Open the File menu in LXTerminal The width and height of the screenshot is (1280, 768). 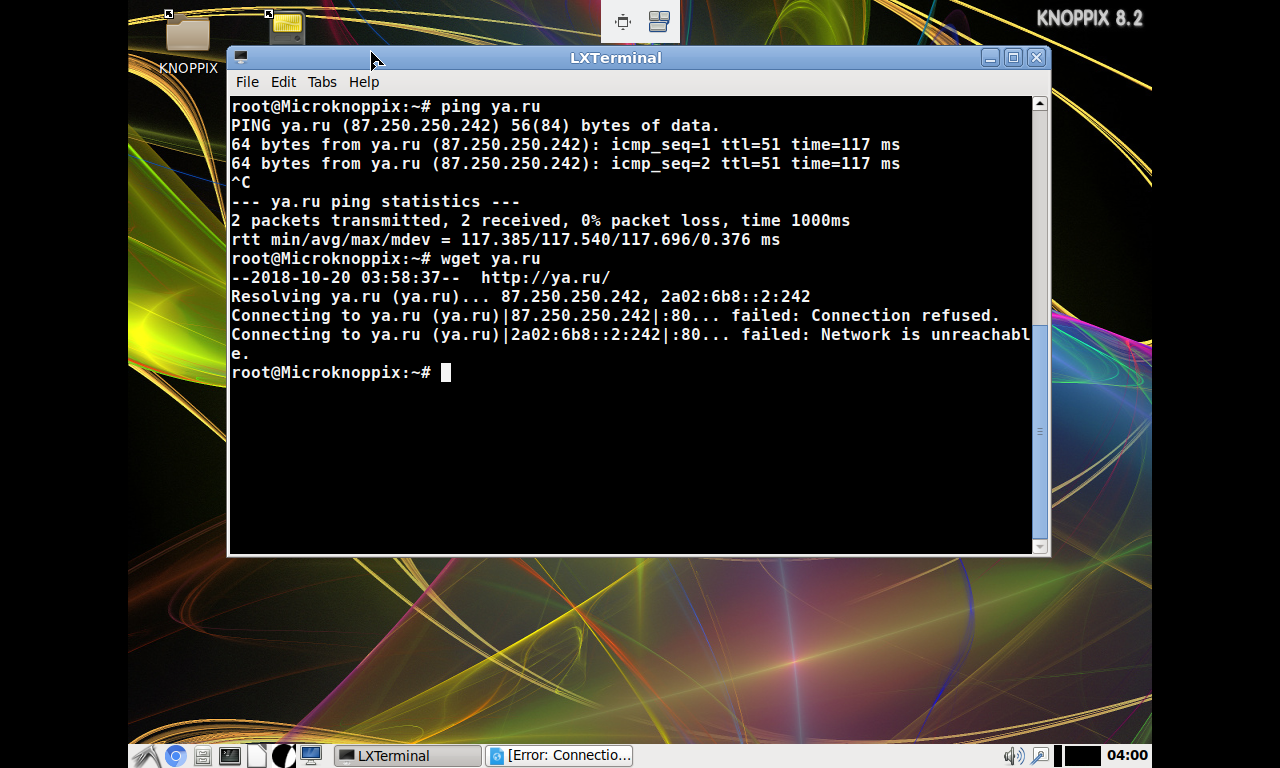pyautogui.click(x=247, y=82)
